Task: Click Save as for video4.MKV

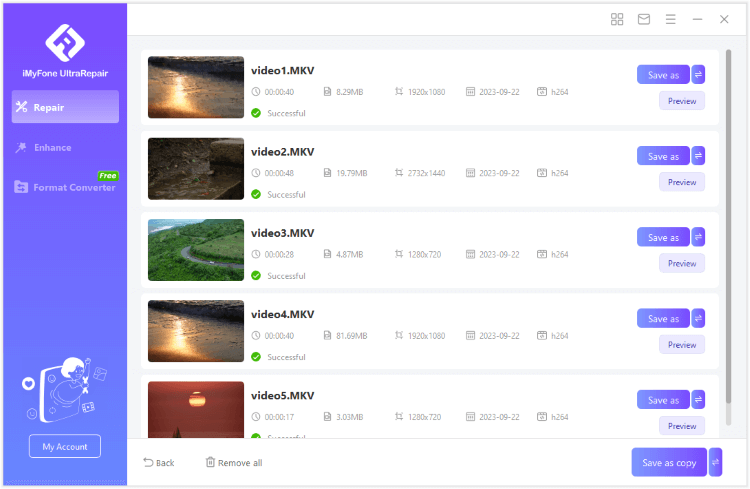Action: click(x=663, y=319)
